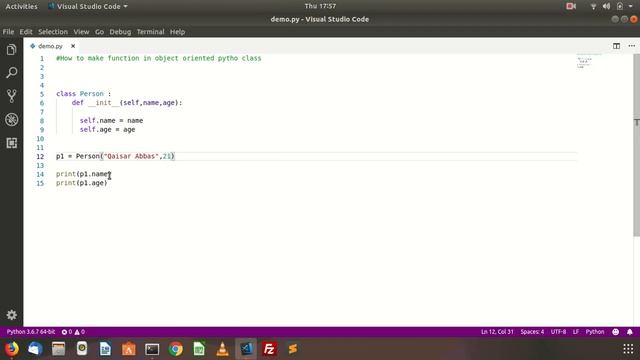Click the "__init__" definition on line 6
Image resolution: width=640 pixels, height=360 pixels.
104,103
